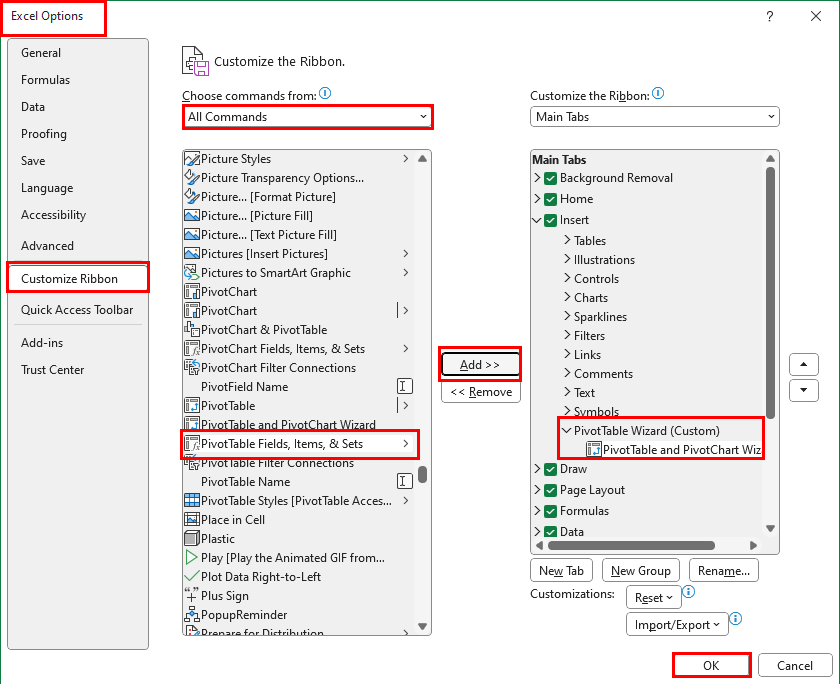
Task: Expand the Charts group
Action: [567, 297]
